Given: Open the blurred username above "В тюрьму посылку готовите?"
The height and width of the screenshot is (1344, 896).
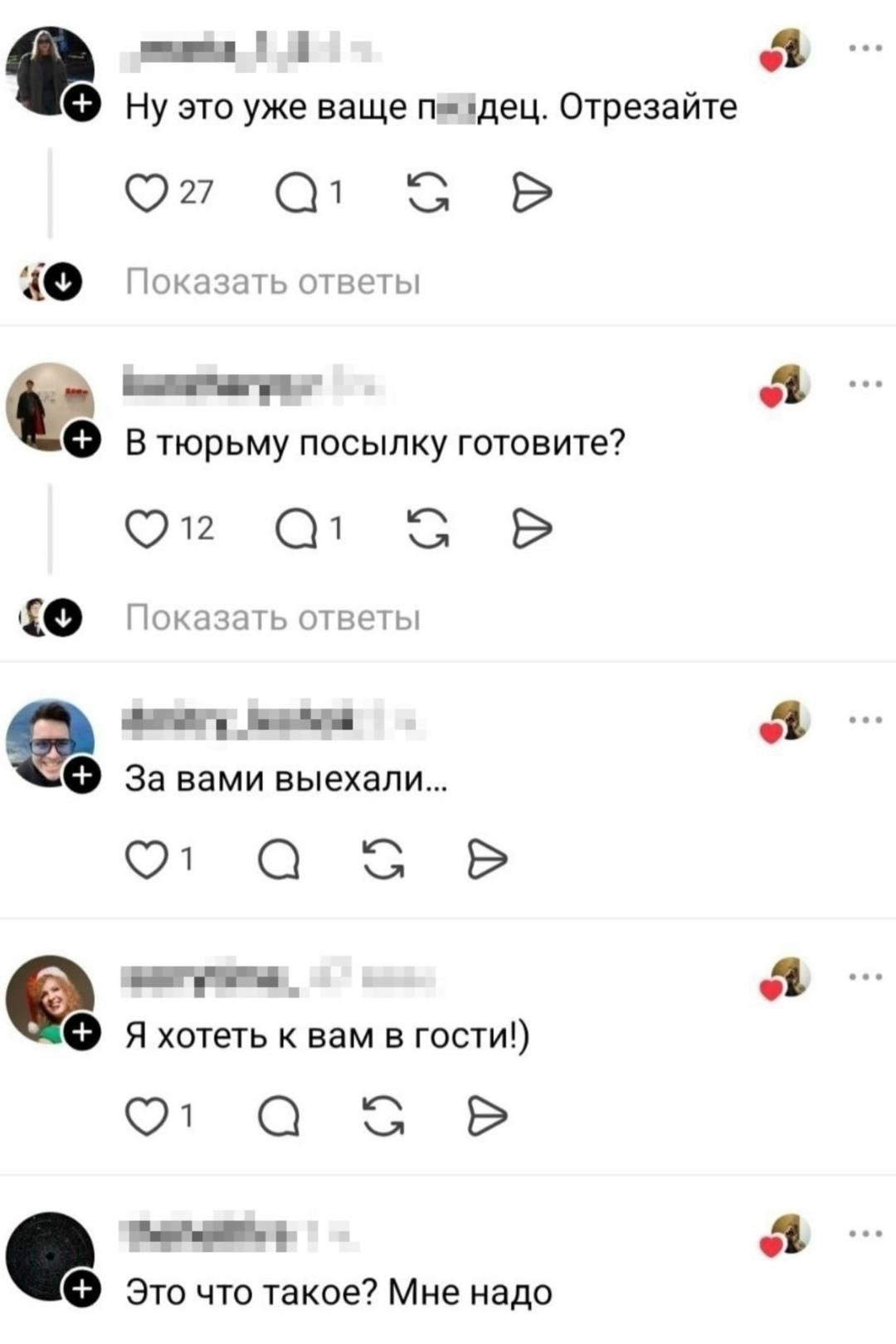Looking at the screenshot, I should pyautogui.click(x=251, y=383).
